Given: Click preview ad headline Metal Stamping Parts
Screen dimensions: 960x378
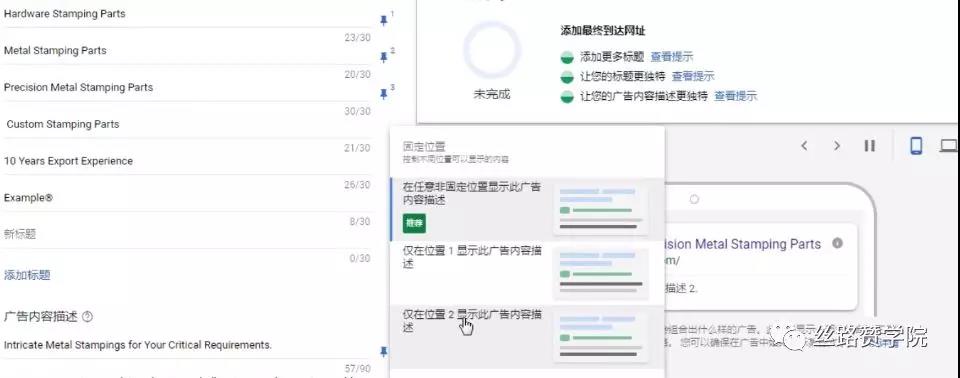Looking at the screenshot, I should [x=743, y=244].
